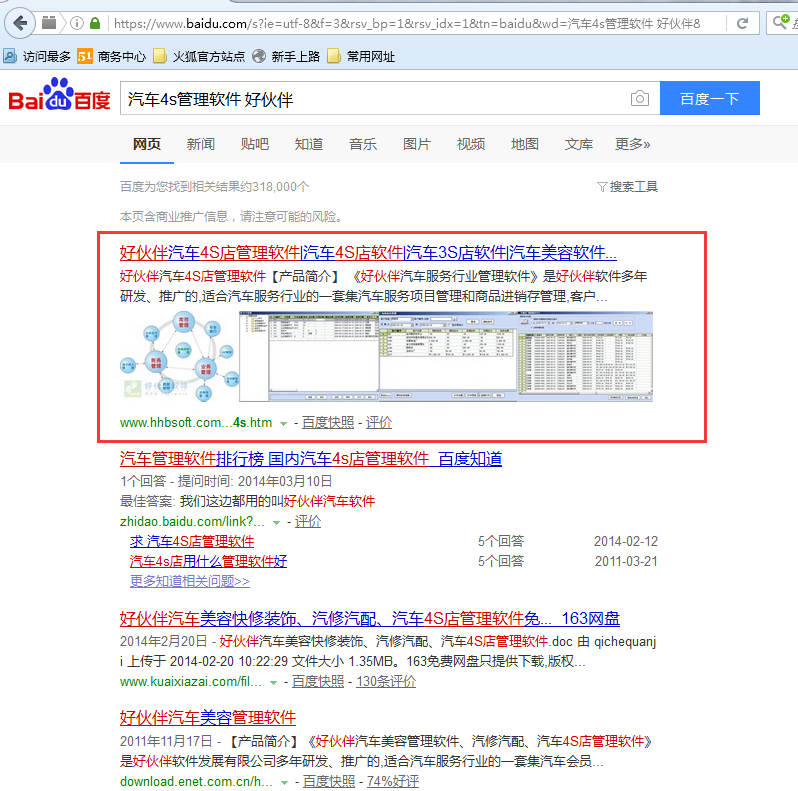Open the 常用网址 bookmark folder
Image resolution: width=798 pixels, height=791 pixels.
pos(361,56)
